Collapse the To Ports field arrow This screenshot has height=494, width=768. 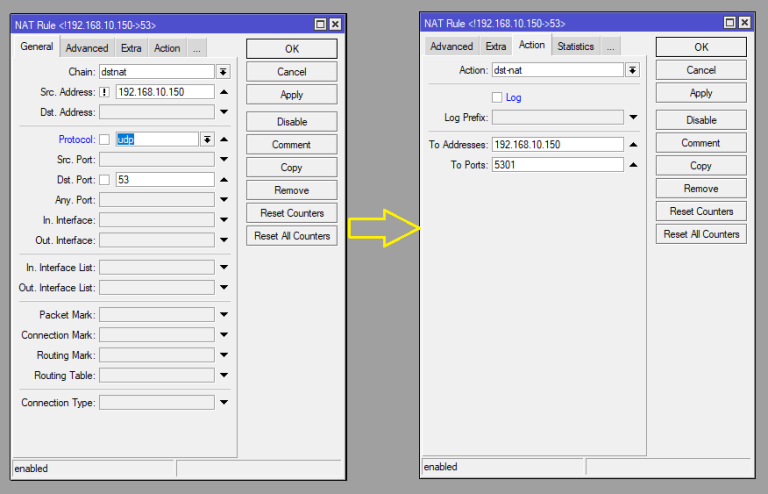click(x=633, y=165)
